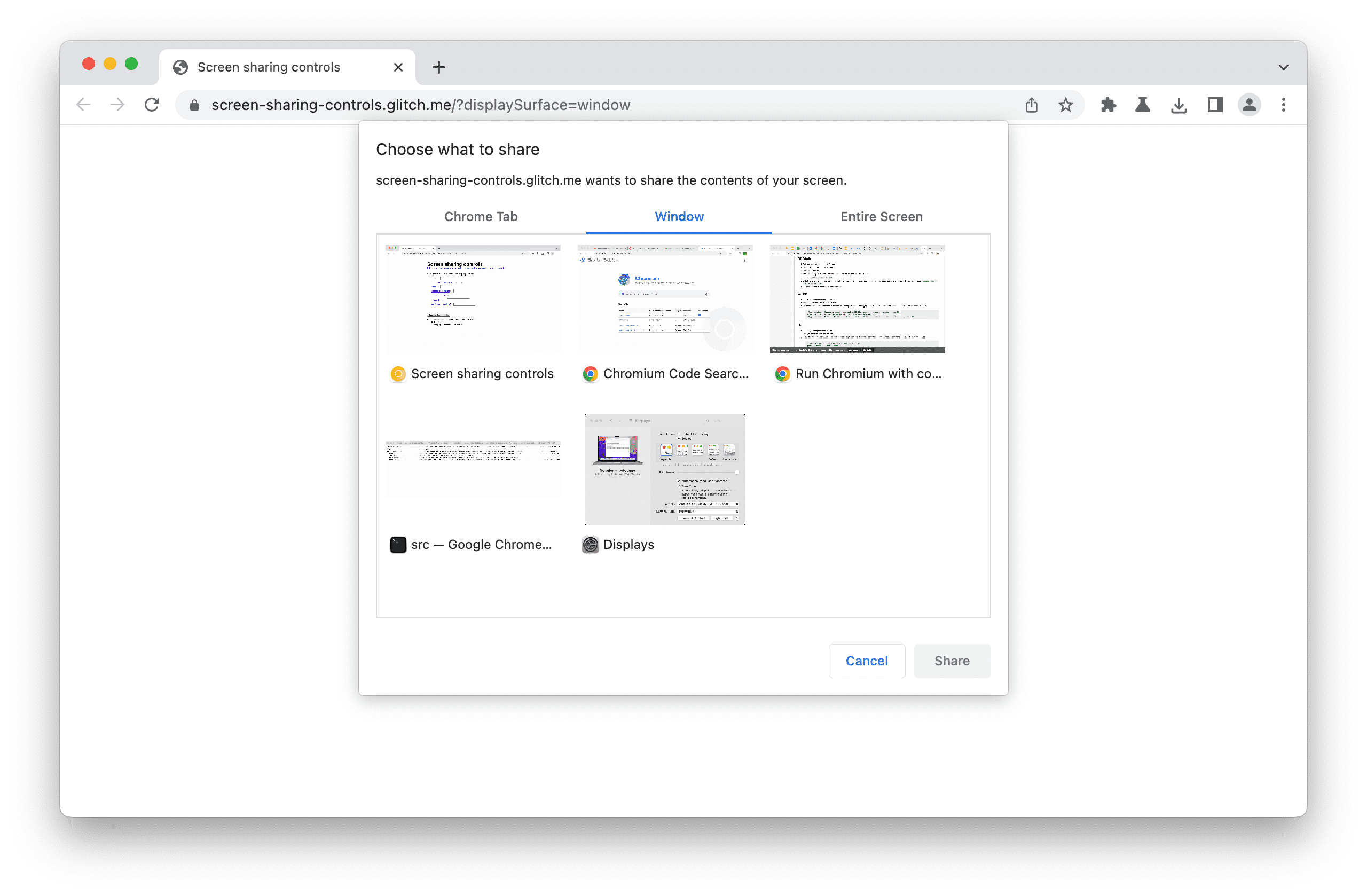Click the download icon in toolbar
Image resolution: width=1367 pixels, height=896 pixels.
click(1178, 104)
